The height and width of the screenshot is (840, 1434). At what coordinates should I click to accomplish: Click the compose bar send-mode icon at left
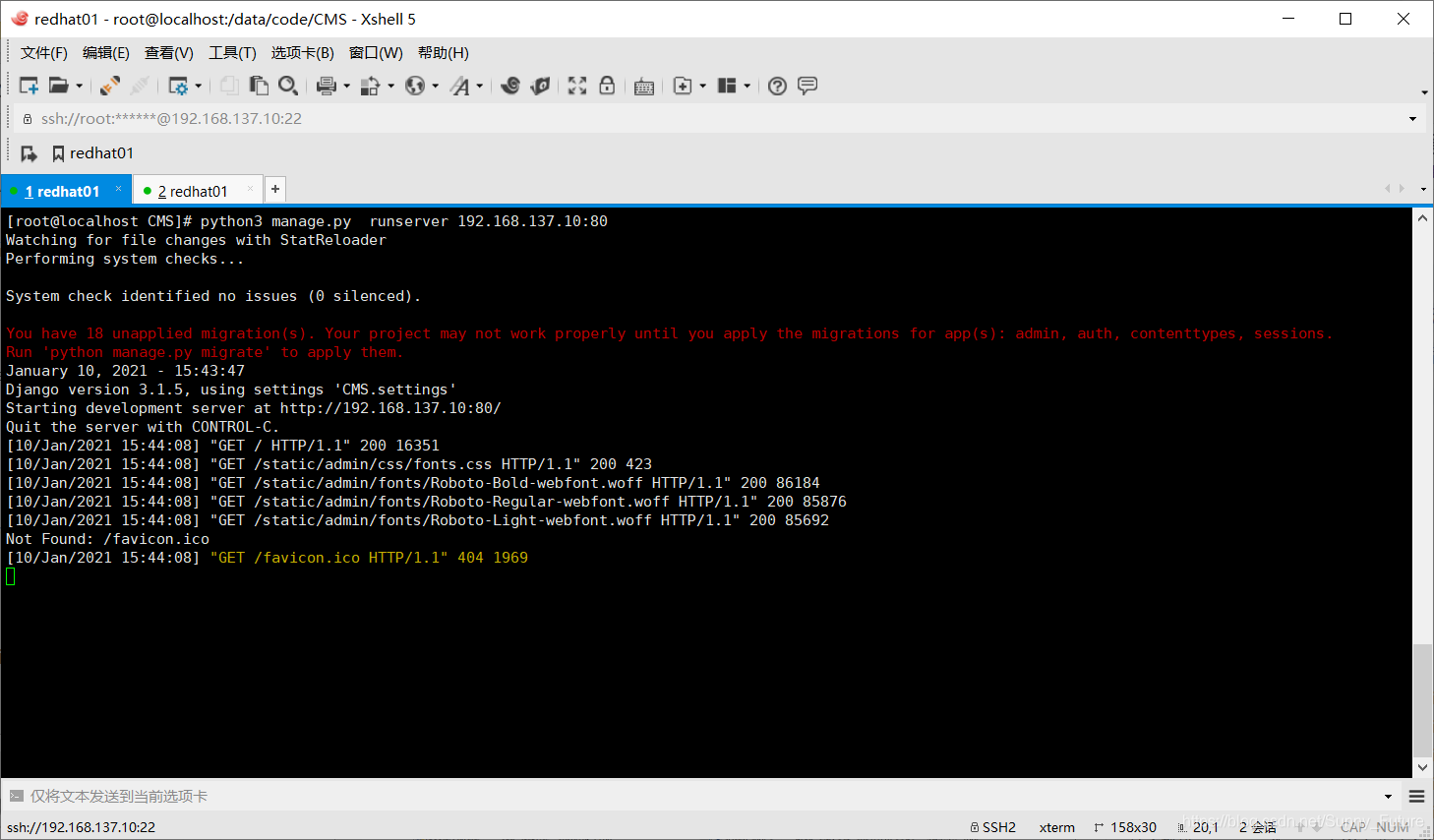tap(16, 797)
